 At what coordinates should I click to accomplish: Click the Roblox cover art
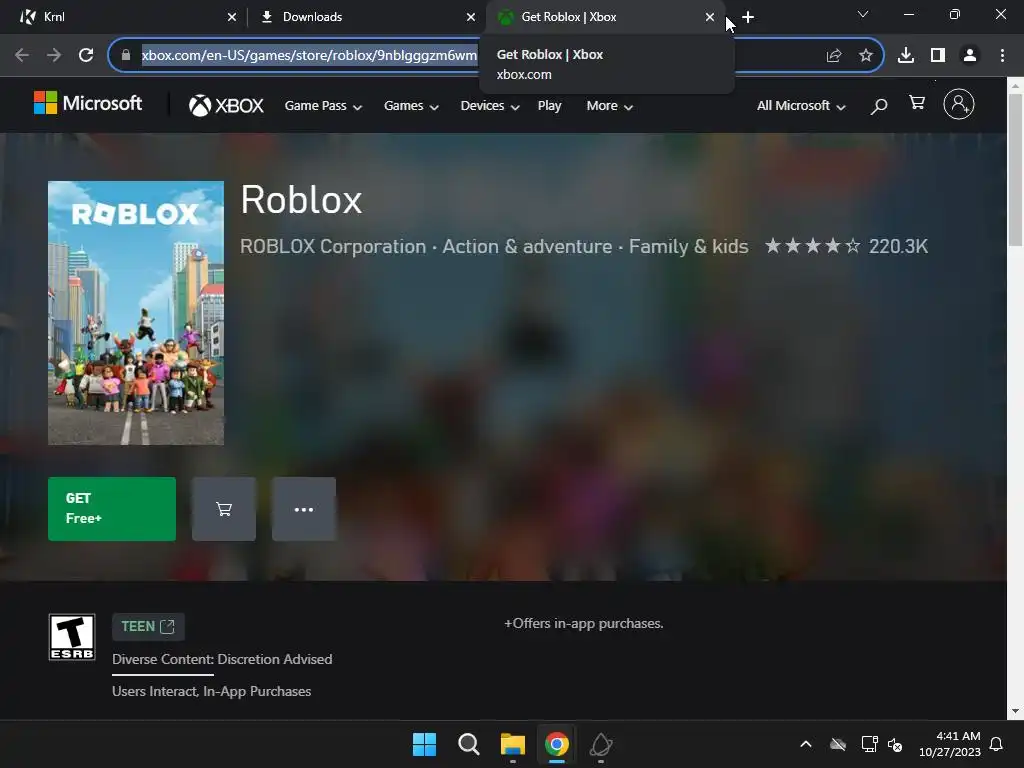(136, 313)
